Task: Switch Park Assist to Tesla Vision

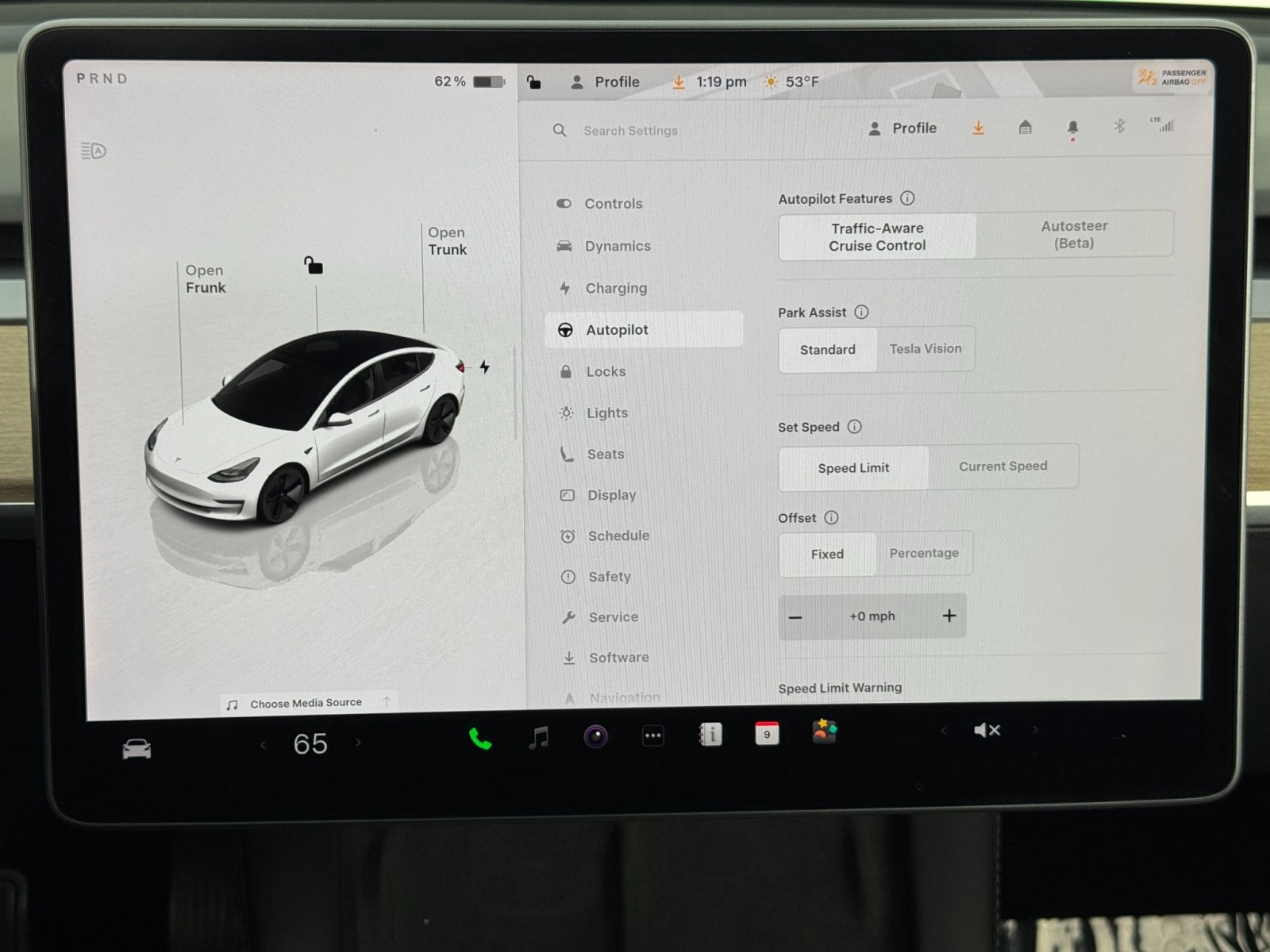Action: point(925,349)
